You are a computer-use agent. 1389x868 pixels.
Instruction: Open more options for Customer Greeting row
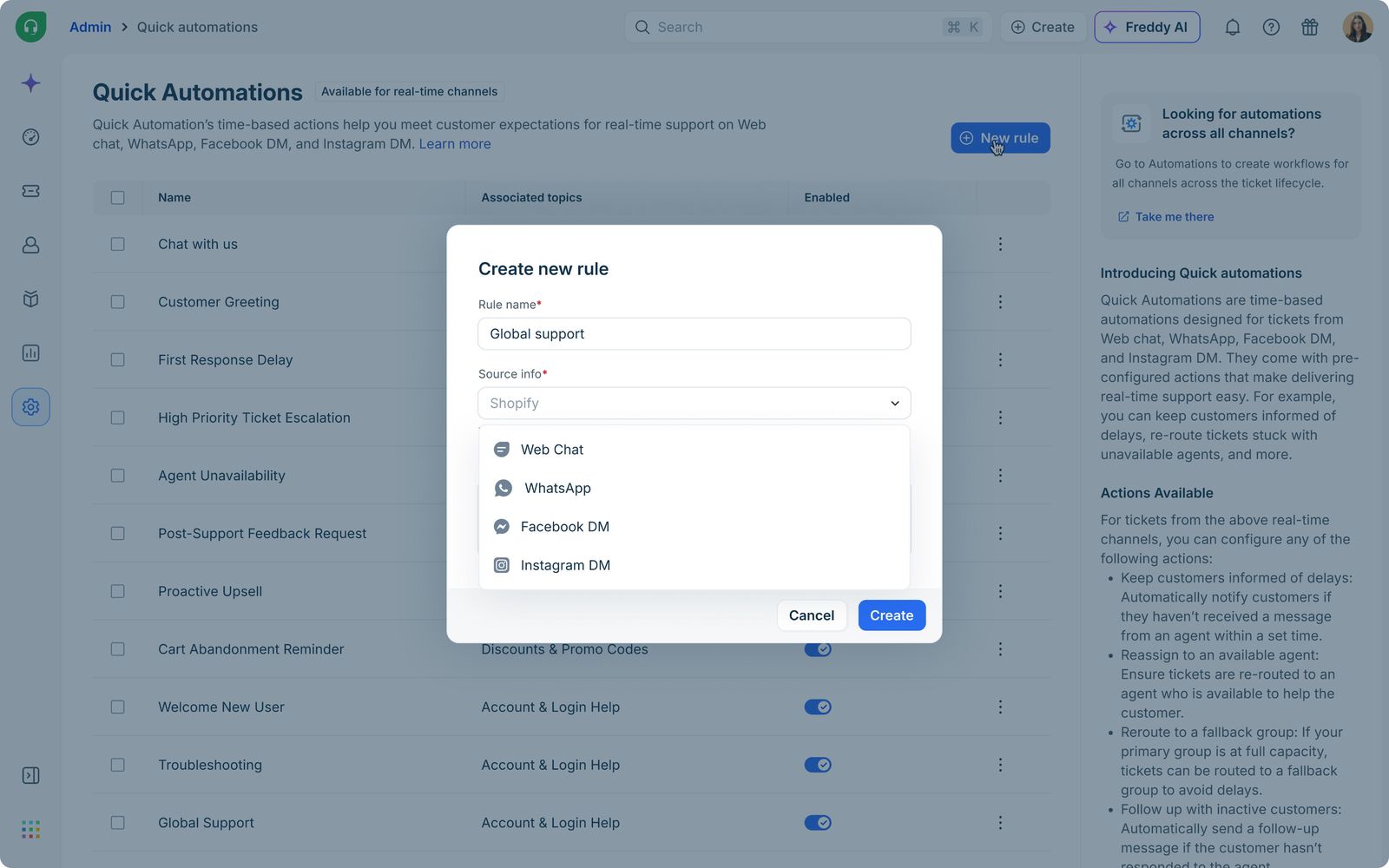[x=1000, y=302]
